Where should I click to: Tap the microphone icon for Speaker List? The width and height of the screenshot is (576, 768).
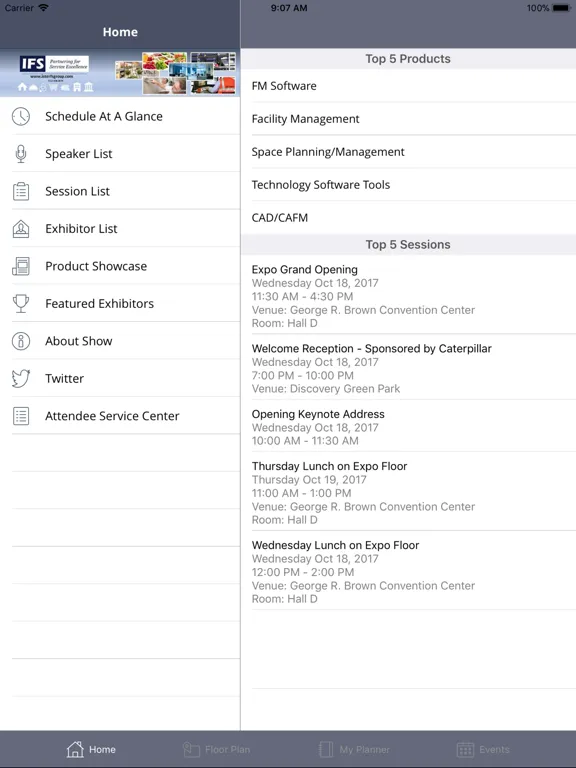[x=21, y=154]
